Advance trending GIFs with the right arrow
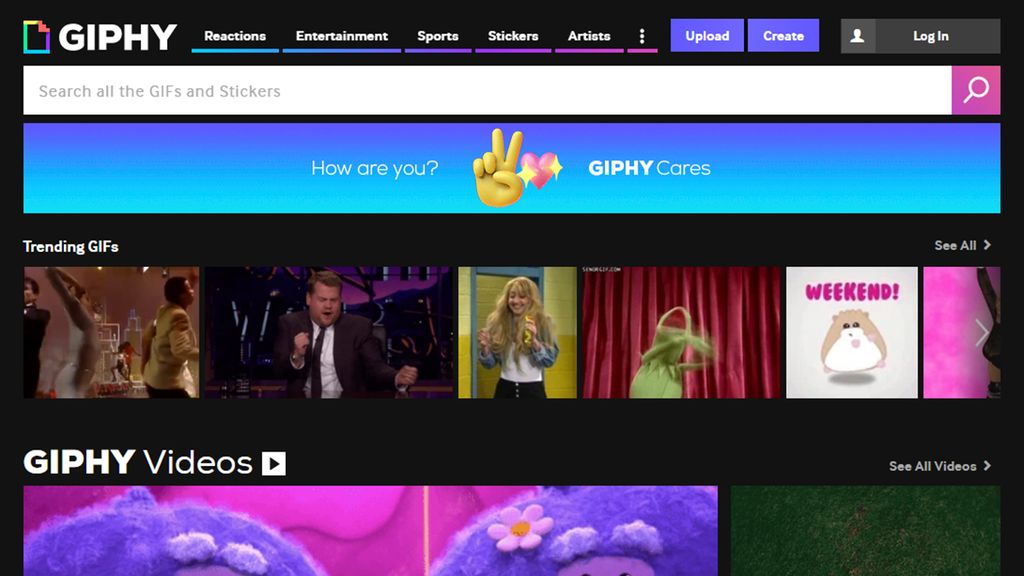 coord(981,332)
